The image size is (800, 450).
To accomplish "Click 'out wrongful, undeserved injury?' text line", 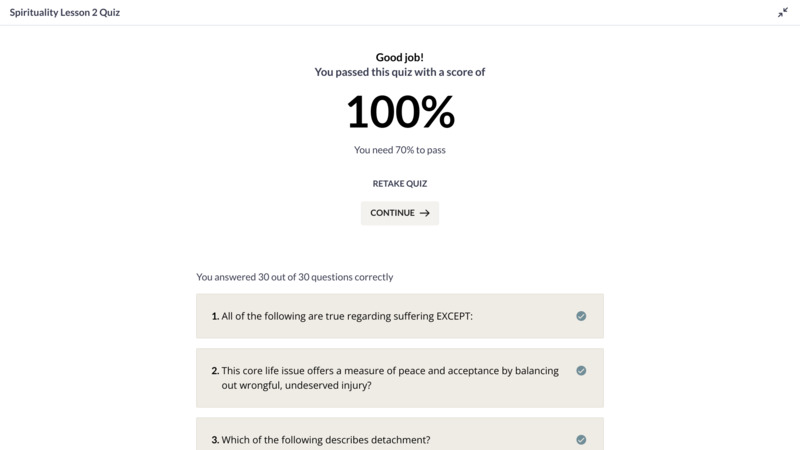I will [x=296, y=385].
